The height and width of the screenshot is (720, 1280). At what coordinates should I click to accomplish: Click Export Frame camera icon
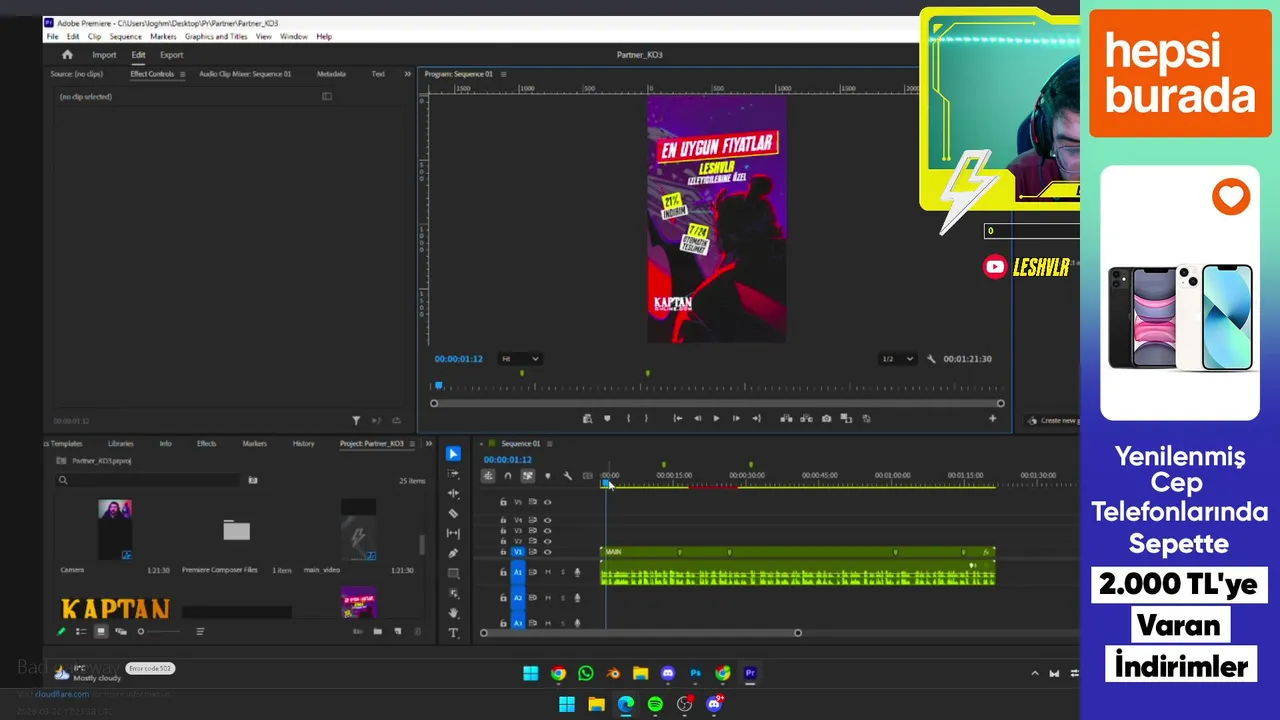coord(826,418)
